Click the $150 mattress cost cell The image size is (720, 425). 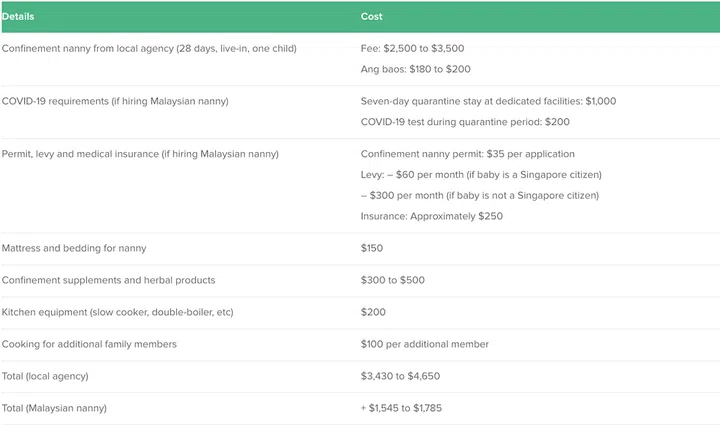(x=371, y=248)
